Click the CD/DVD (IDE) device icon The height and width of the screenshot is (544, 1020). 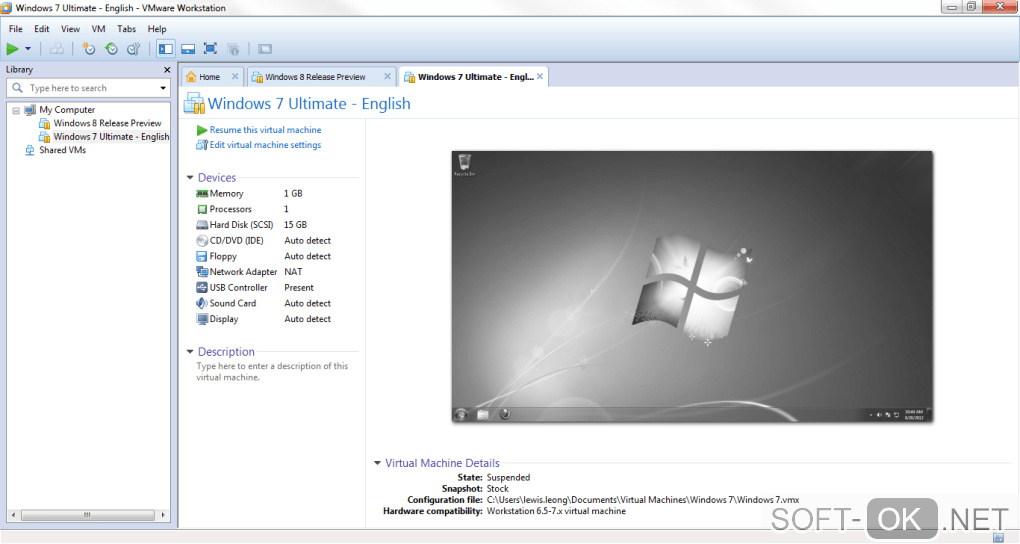point(202,240)
